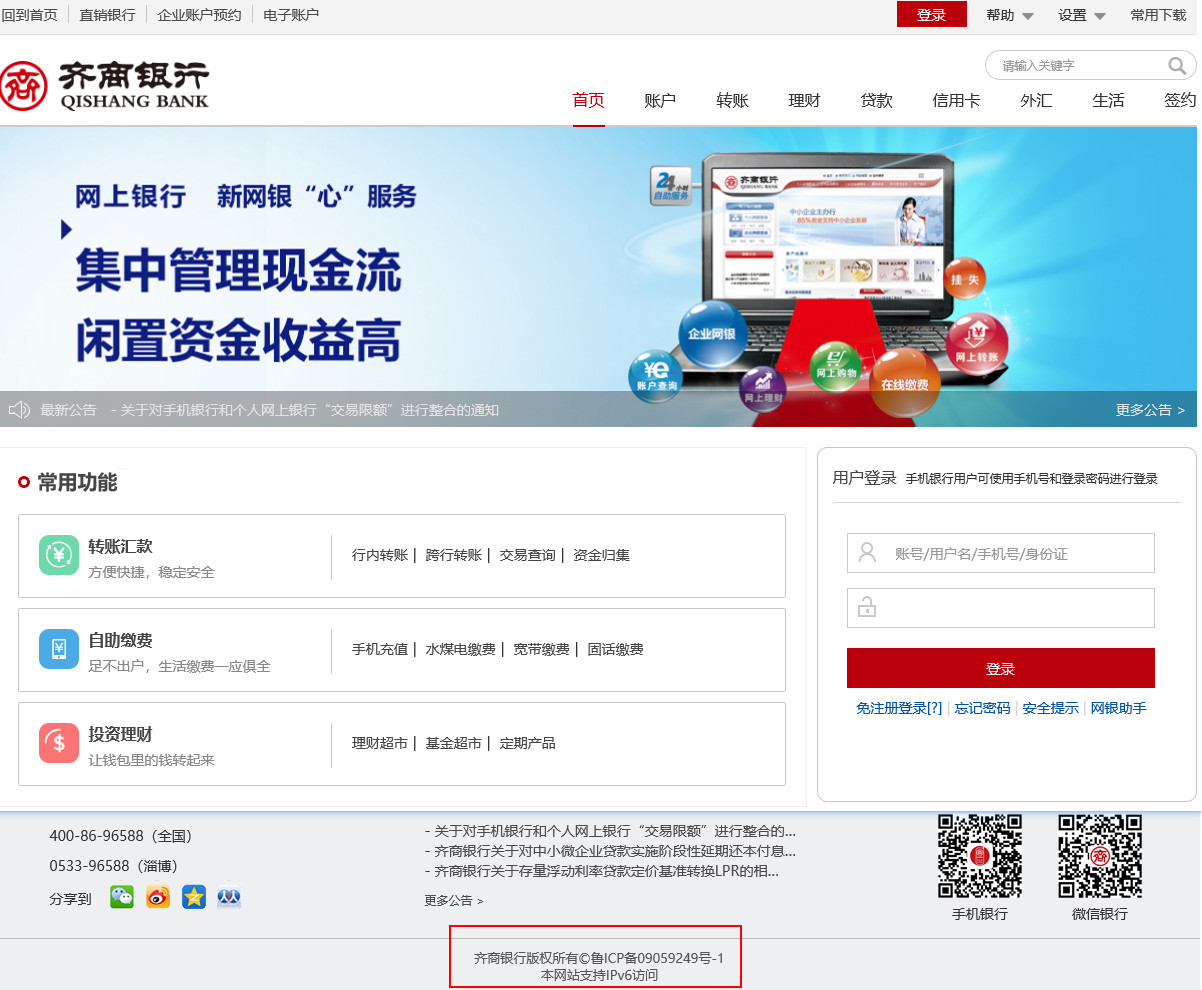Share to Weibo icon
The height and width of the screenshot is (990, 1202).
pyautogui.click(x=158, y=897)
